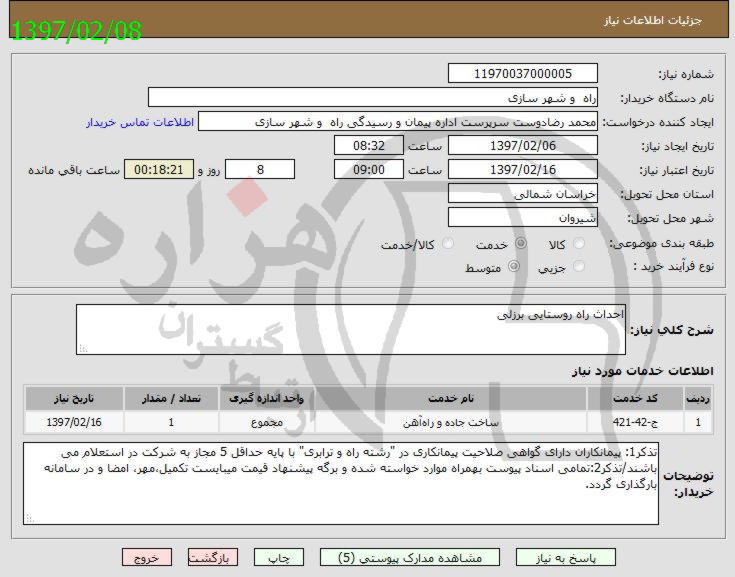
Task: Select the متوسط purchase type radio
Action: click(514, 266)
